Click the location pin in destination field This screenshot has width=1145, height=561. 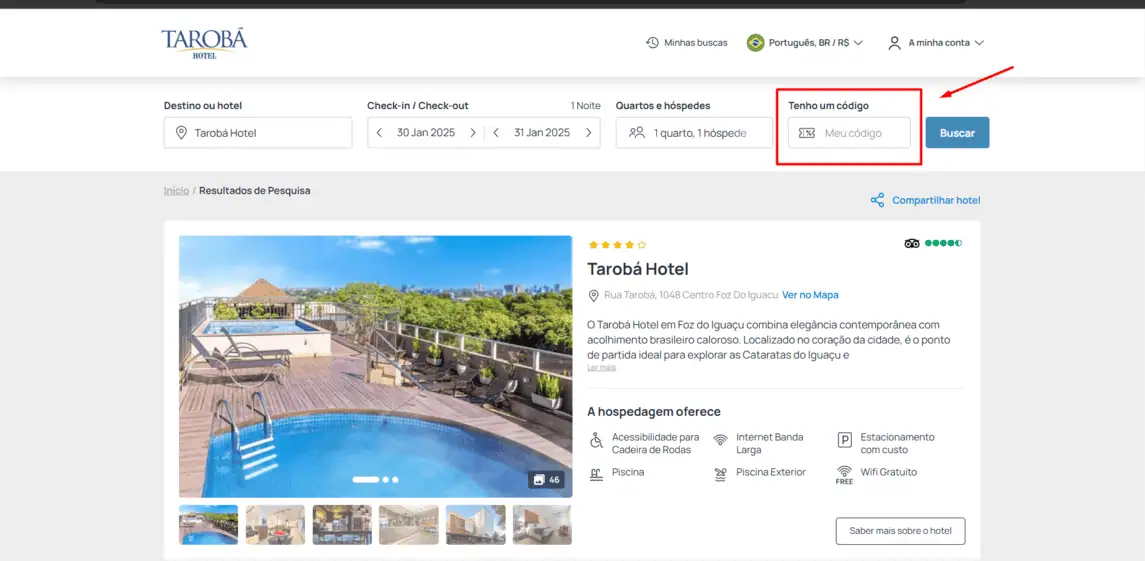pos(182,133)
